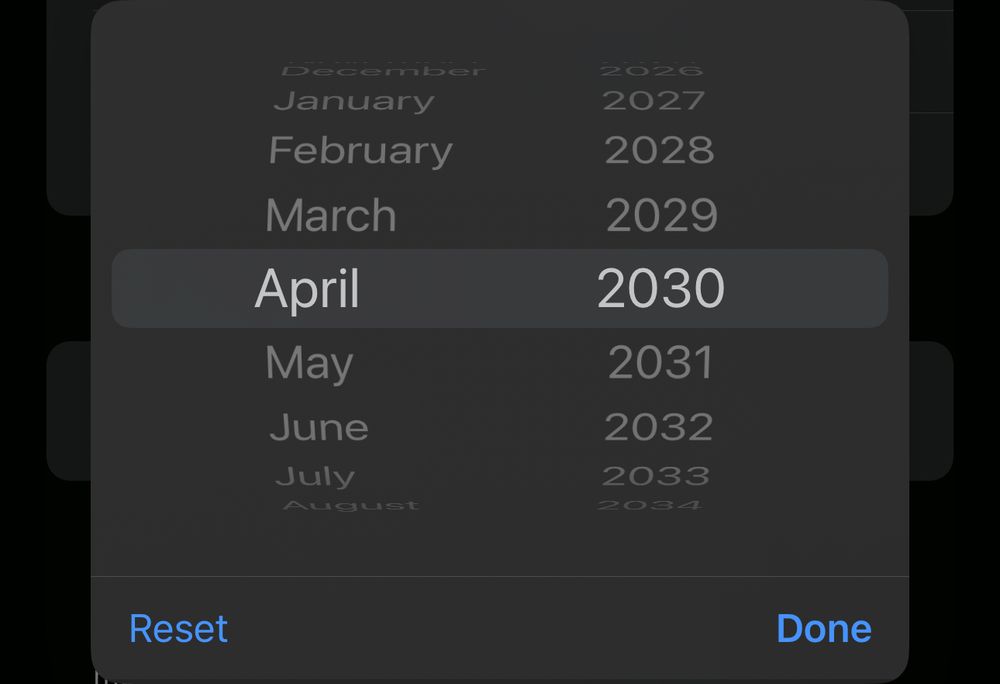1000x684 pixels.
Task: Select March in the month wheel
Action: pos(330,214)
